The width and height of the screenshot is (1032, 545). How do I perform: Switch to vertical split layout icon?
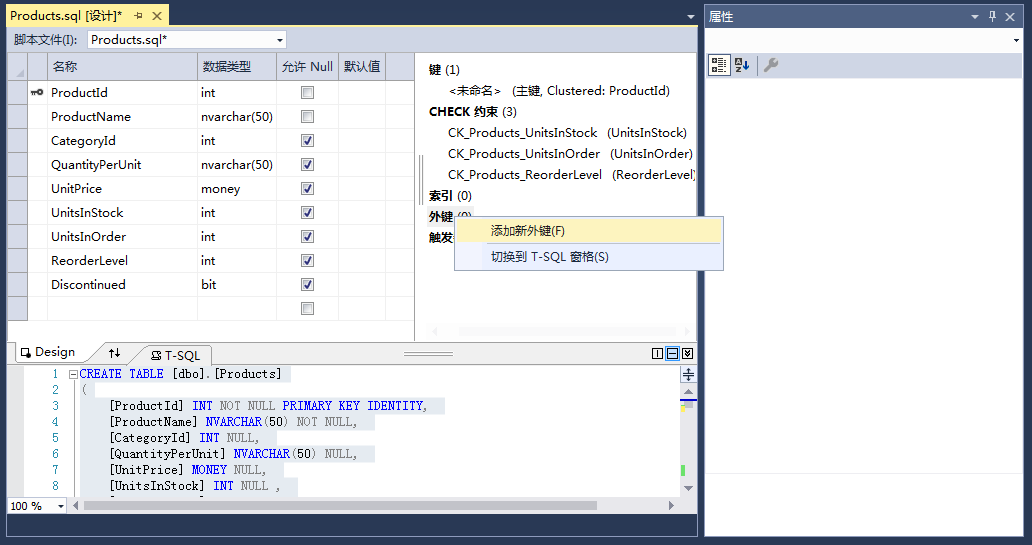pos(657,353)
